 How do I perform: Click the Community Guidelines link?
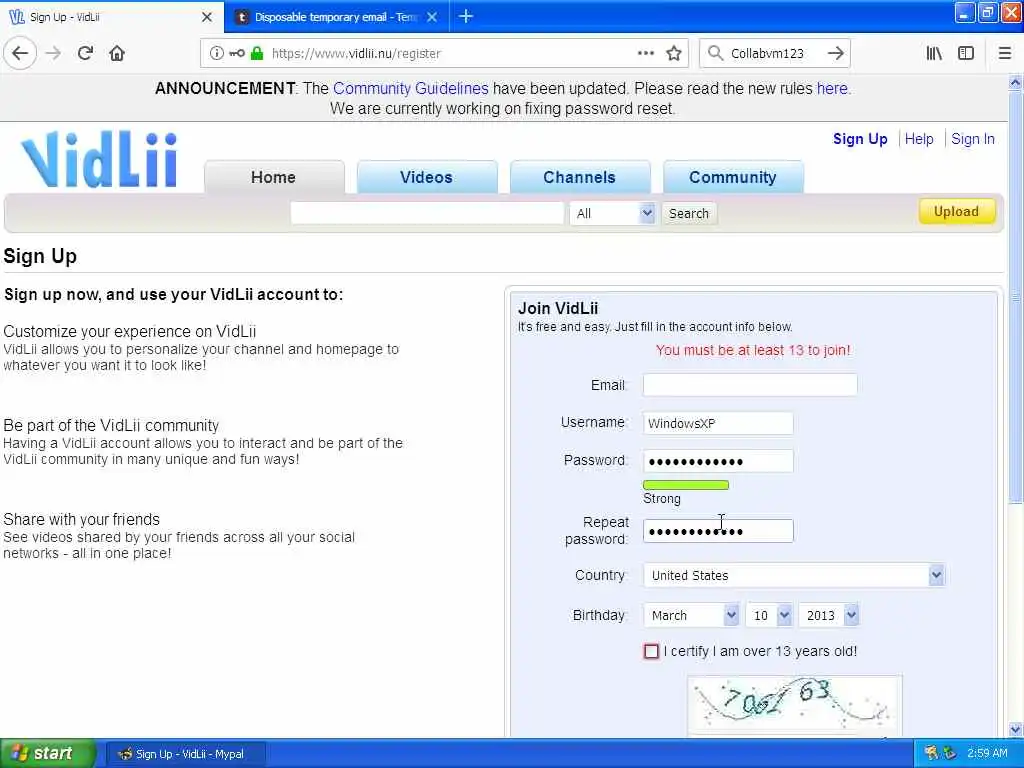410,88
